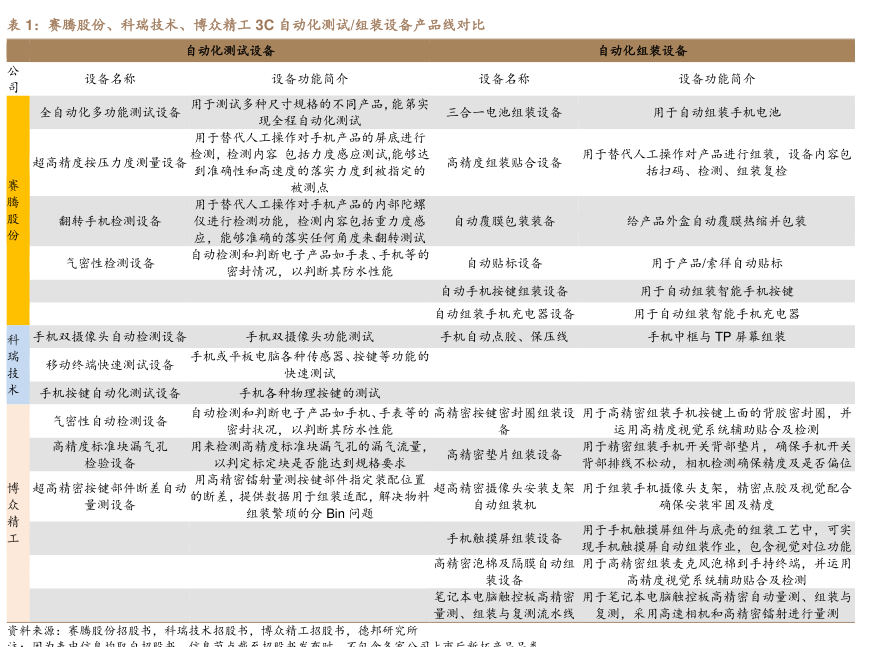The width and height of the screenshot is (873, 647).
Task: Select the 用于自动组装智能手机按键 cell
Action: point(717,291)
